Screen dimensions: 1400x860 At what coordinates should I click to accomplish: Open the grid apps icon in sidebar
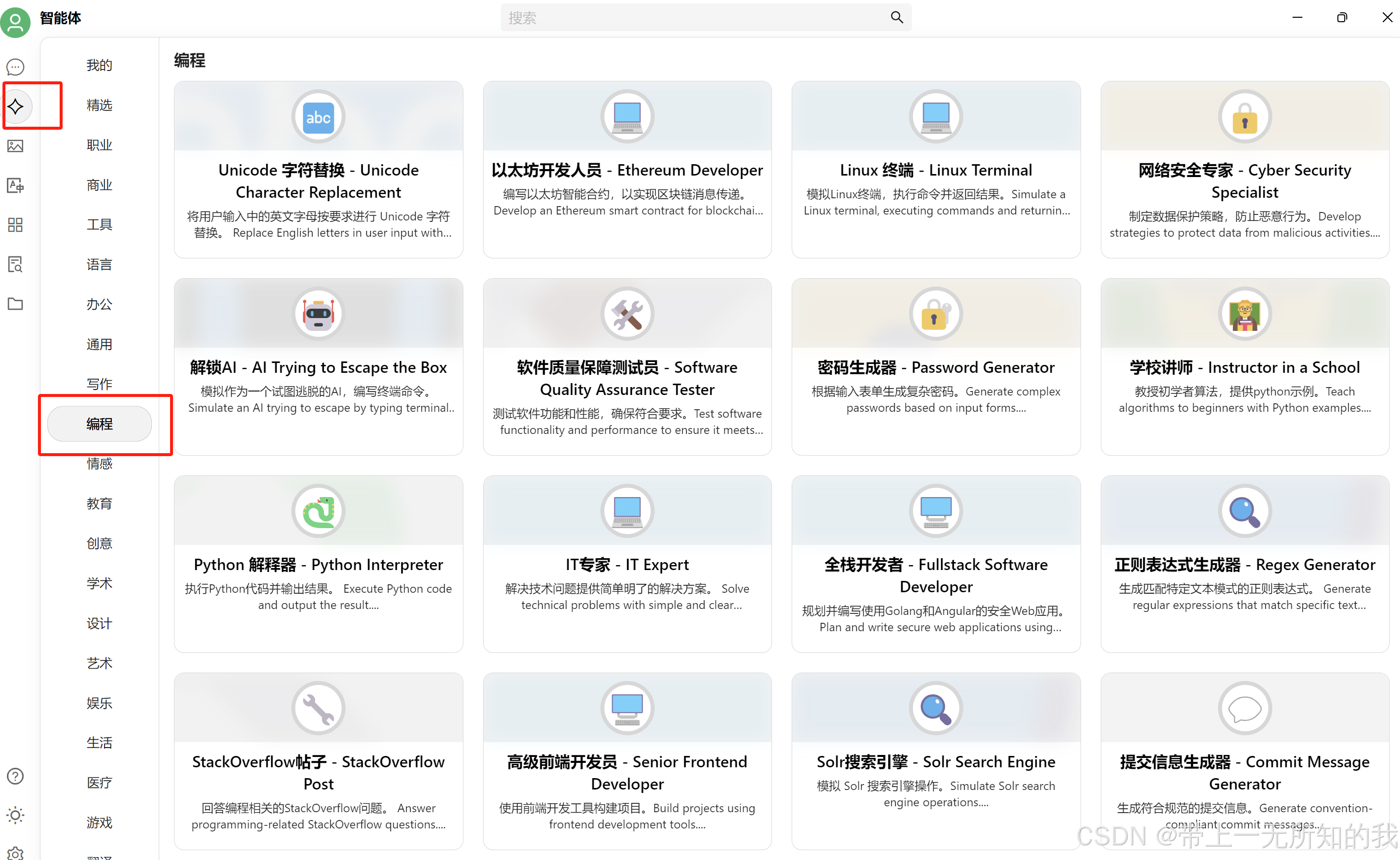[x=15, y=225]
